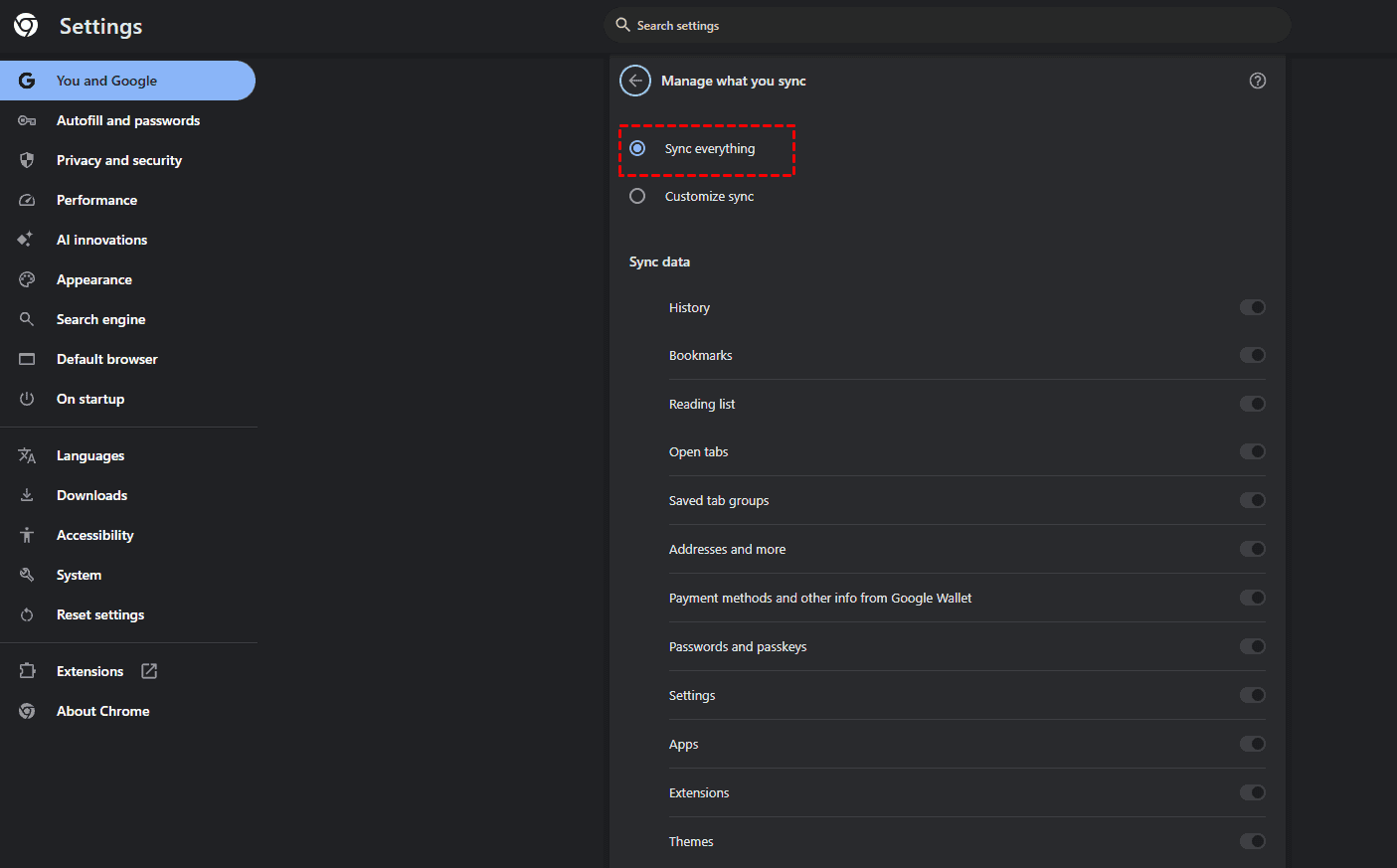Open Reset settings in the sidebar
This screenshot has width=1397, height=868.
click(x=99, y=614)
